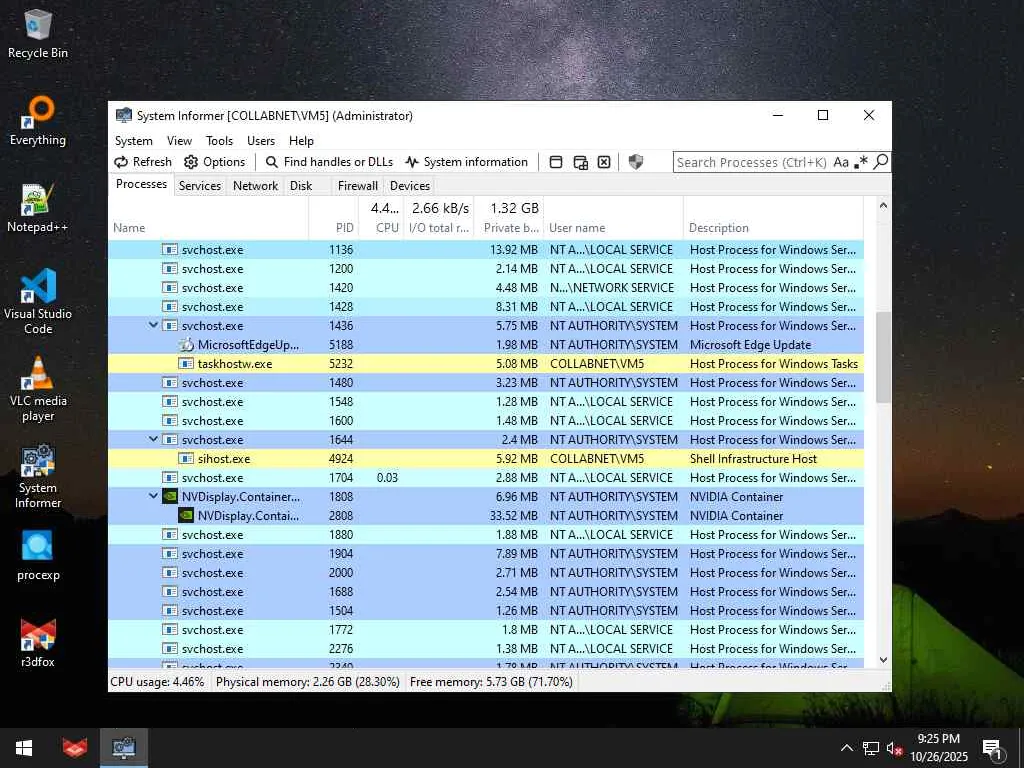Open the View menu
This screenshot has width=1024, height=768.
click(x=179, y=141)
